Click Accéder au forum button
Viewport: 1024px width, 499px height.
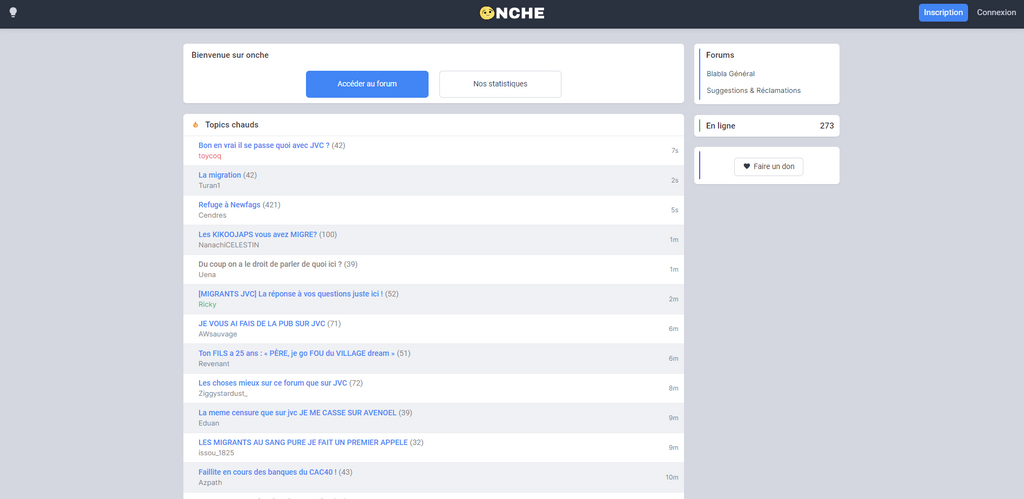coord(367,84)
